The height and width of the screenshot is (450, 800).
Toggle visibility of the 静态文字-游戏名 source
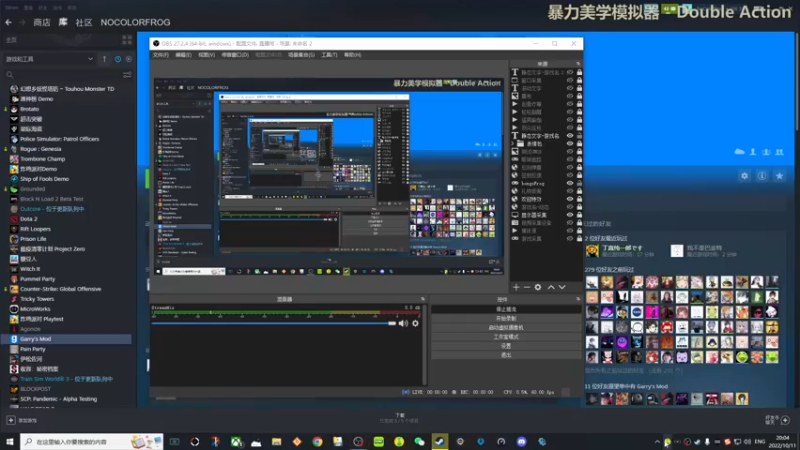tap(570, 136)
